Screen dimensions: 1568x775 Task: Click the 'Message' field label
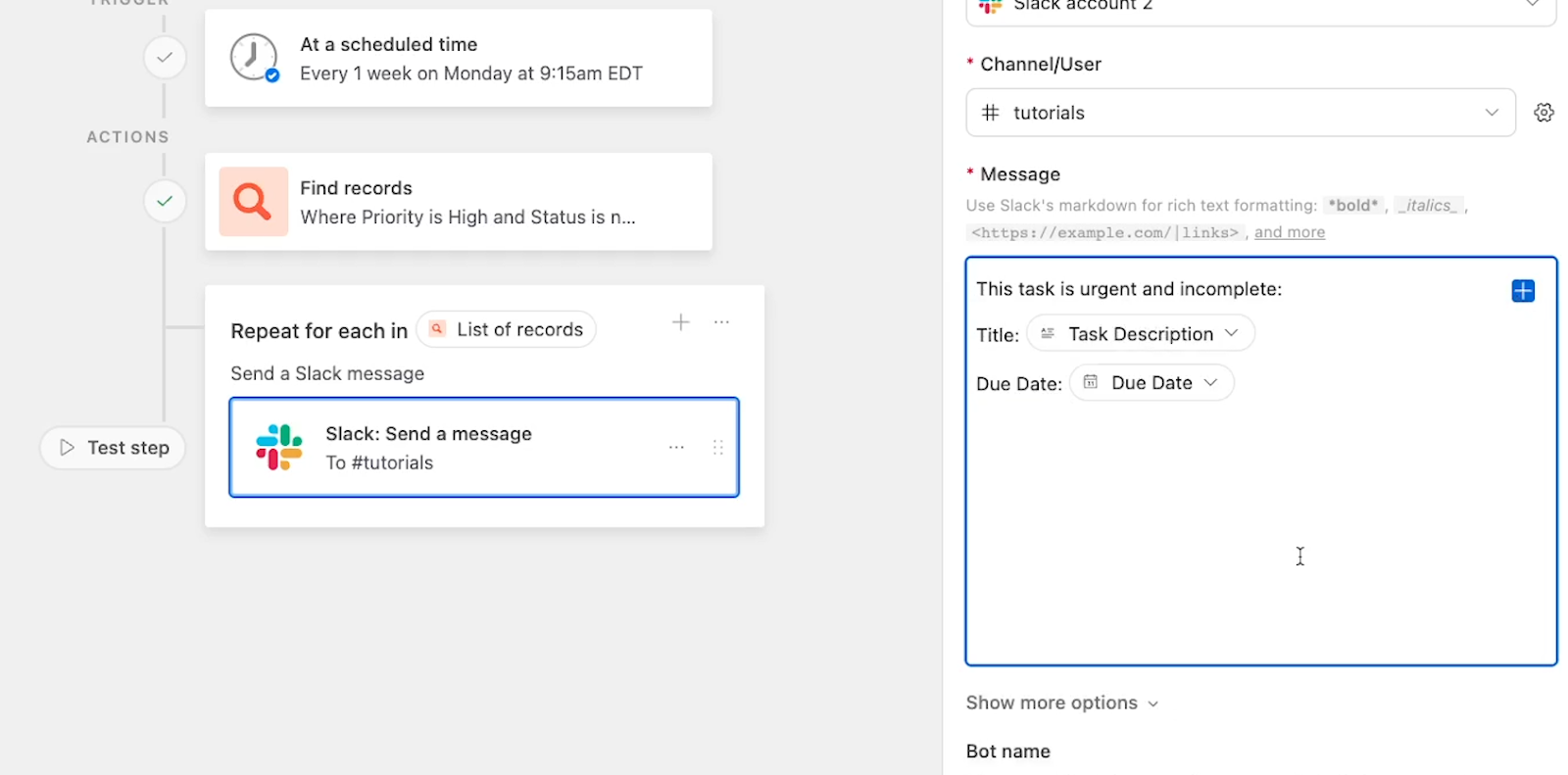pos(1020,174)
